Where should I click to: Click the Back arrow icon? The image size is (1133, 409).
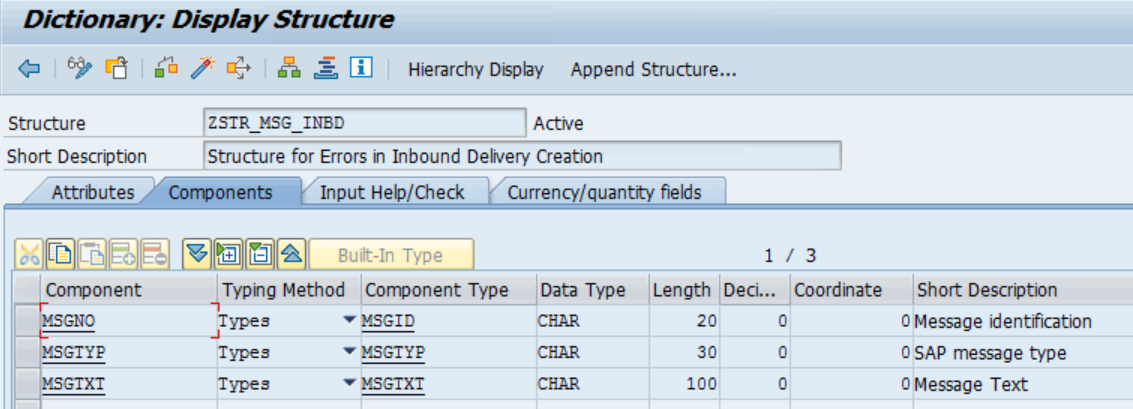tap(29, 69)
